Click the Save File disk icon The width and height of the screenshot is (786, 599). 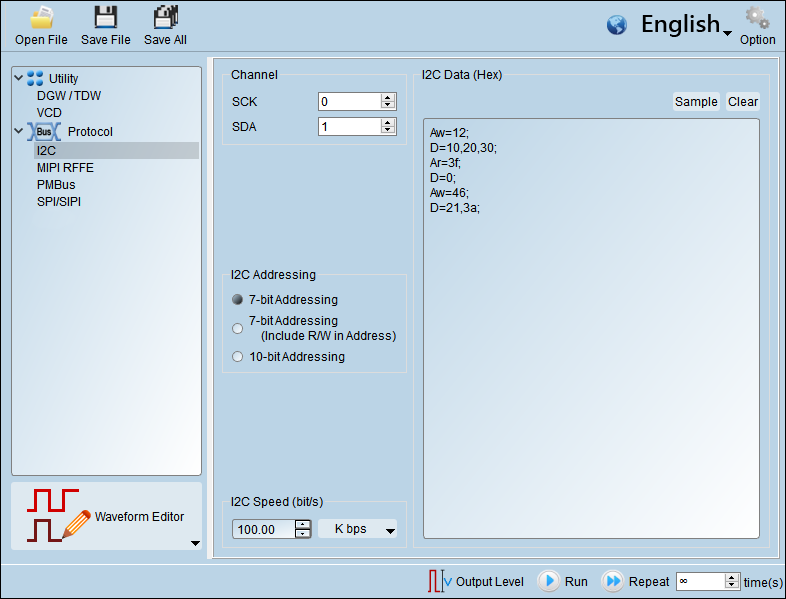pyautogui.click(x=105, y=18)
